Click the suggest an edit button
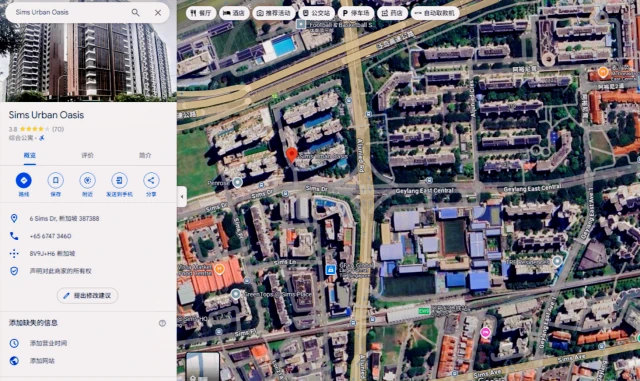 tap(87, 296)
